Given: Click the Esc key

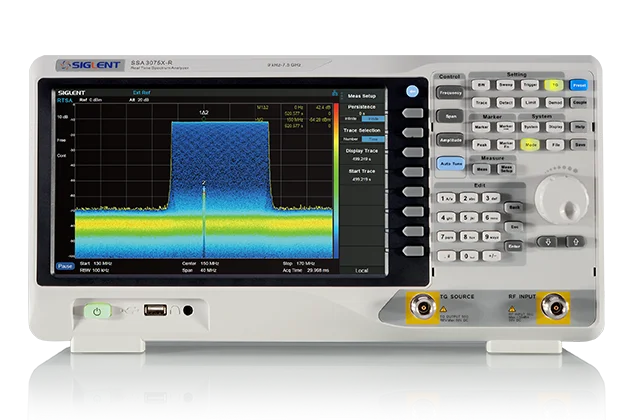Looking at the screenshot, I should click(514, 227).
